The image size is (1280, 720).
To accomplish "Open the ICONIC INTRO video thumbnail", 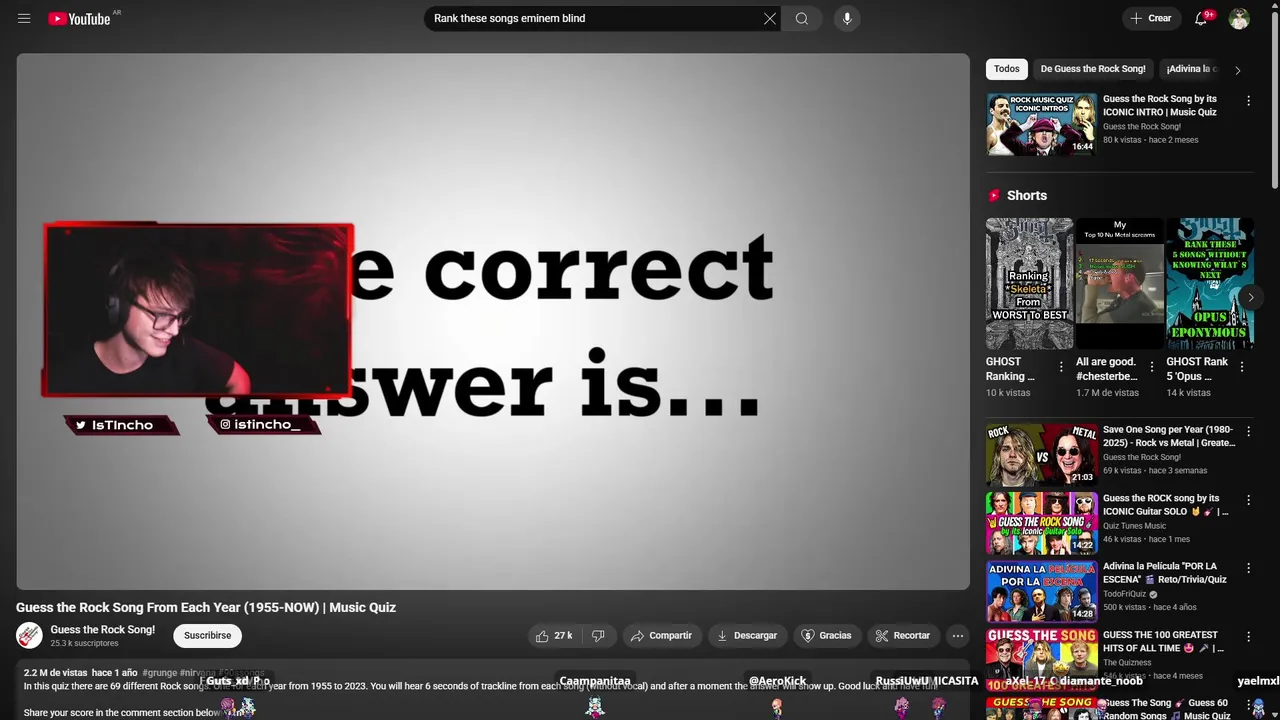I will point(1041,124).
